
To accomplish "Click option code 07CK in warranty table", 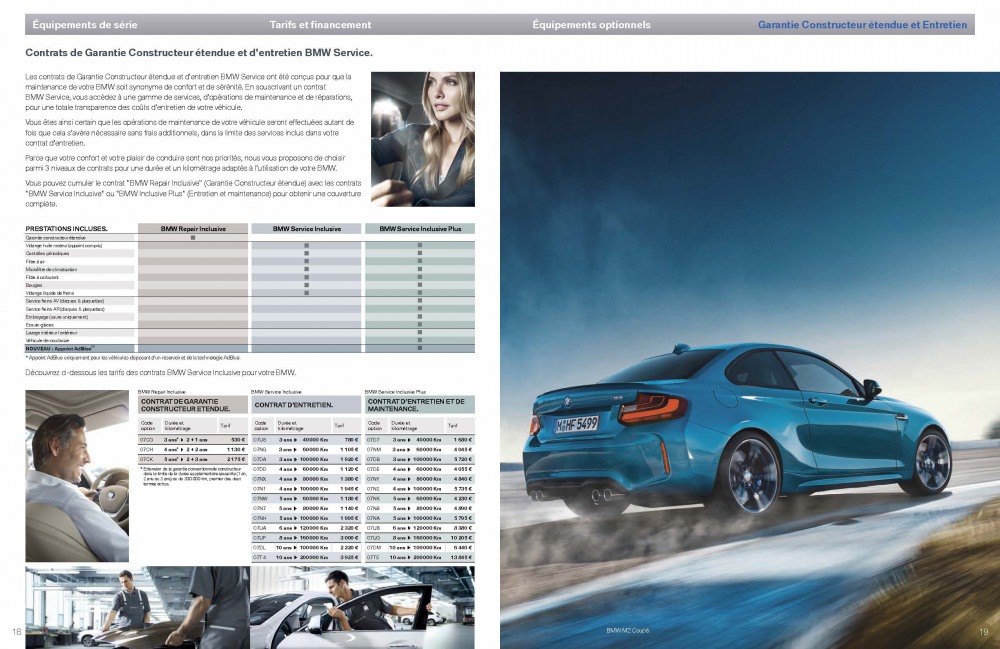I will (147, 459).
